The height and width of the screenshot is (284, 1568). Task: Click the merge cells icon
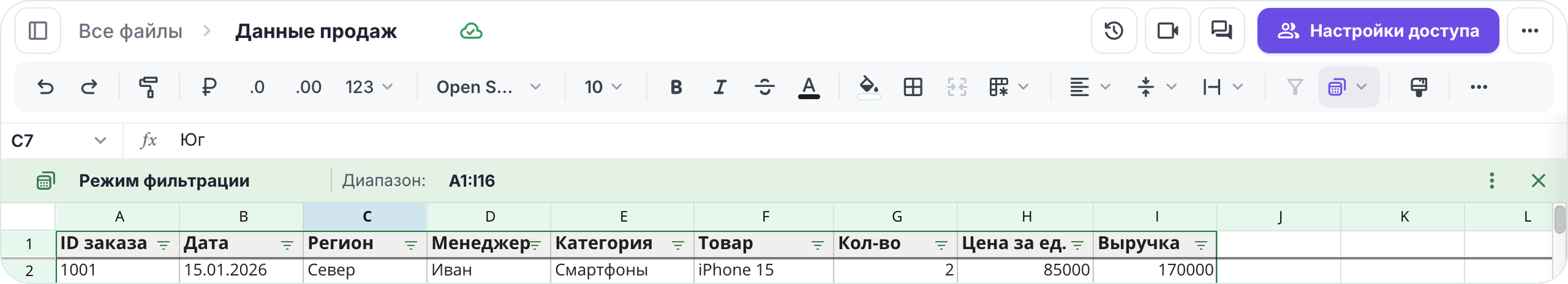click(957, 87)
